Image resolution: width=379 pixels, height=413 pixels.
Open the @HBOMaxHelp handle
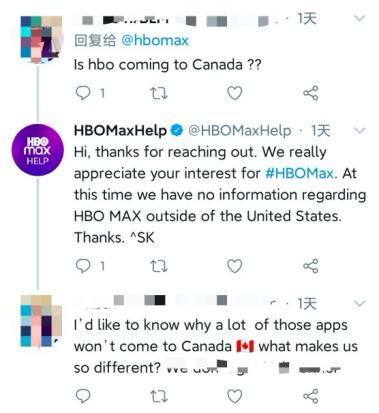click(240, 130)
